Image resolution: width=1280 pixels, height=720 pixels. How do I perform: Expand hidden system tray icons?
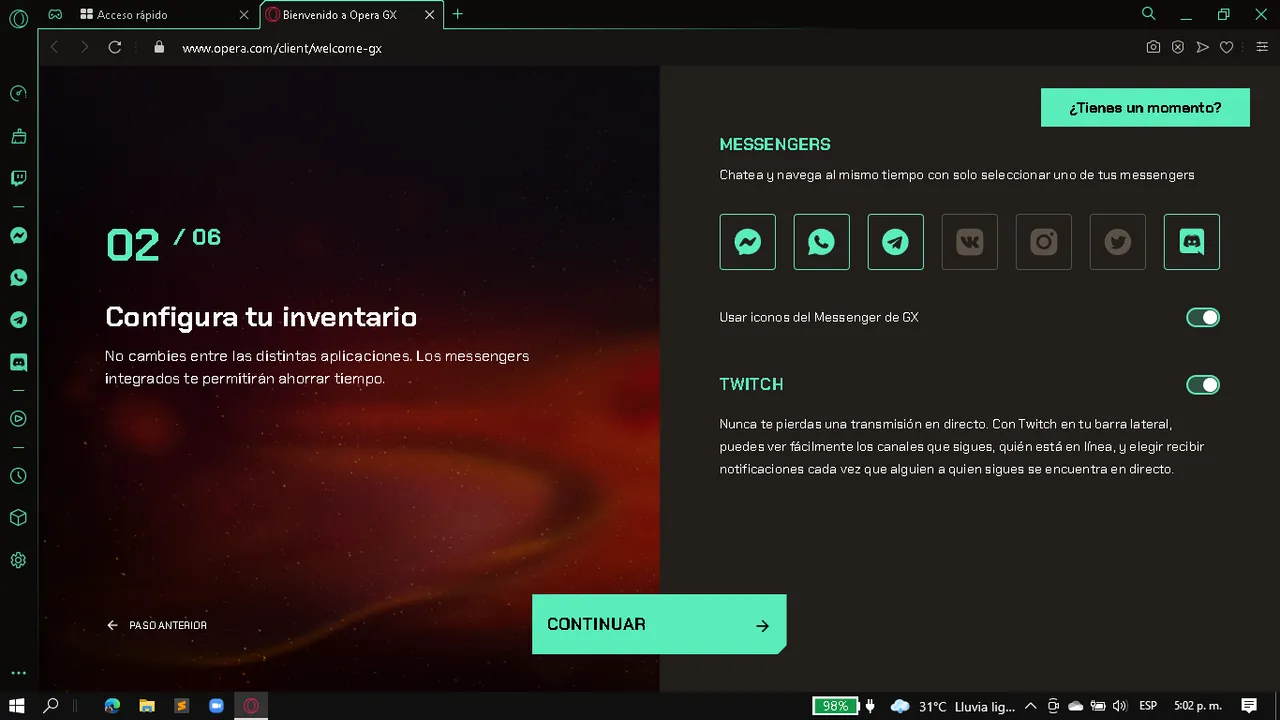click(x=1030, y=706)
